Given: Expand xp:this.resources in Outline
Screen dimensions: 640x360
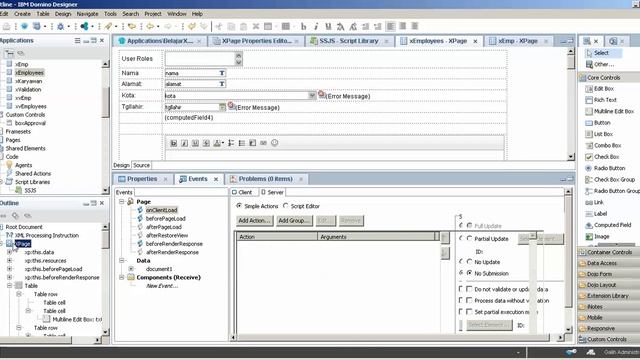Looking at the screenshot, I should click(9, 260).
